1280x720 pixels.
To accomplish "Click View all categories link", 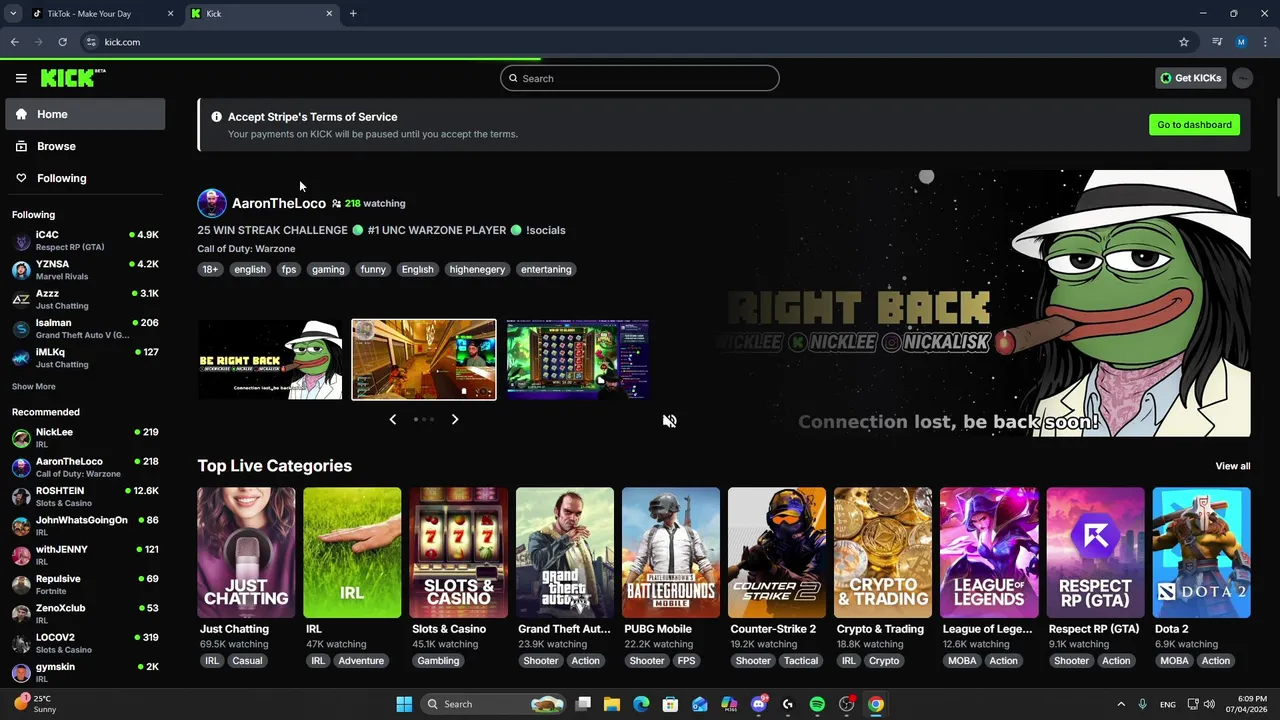I will coord(1232,466).
